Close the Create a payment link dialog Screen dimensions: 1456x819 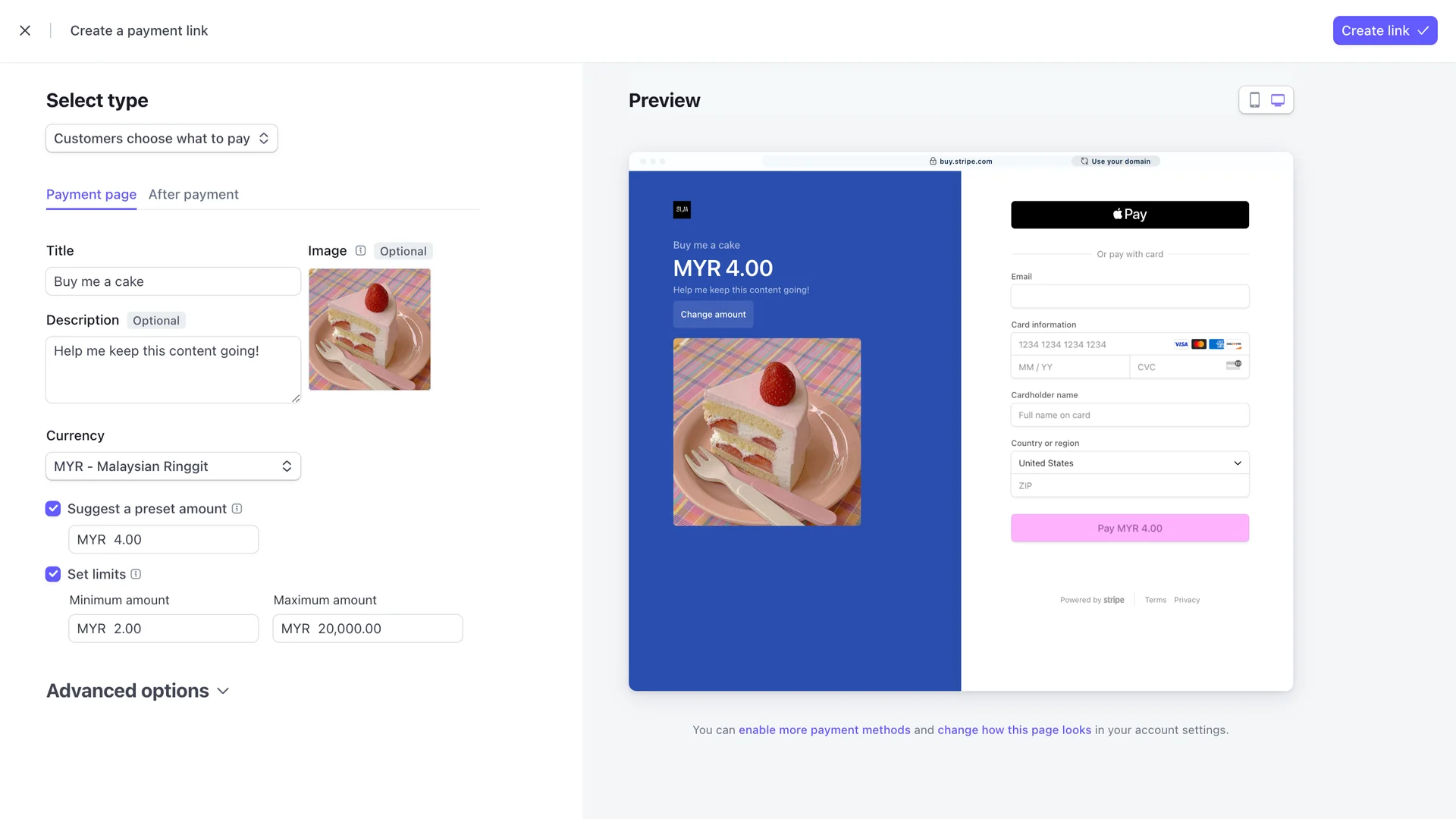25,30
